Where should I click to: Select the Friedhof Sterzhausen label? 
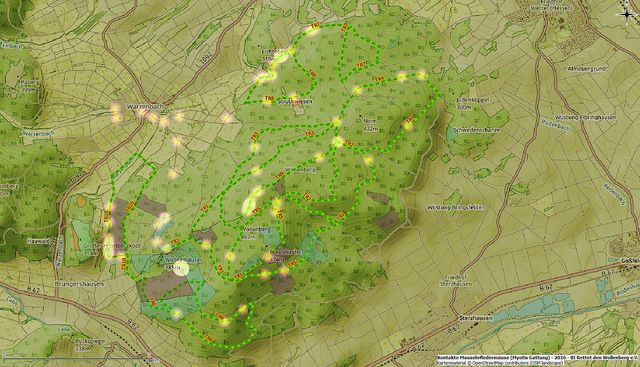pos(456,280)
